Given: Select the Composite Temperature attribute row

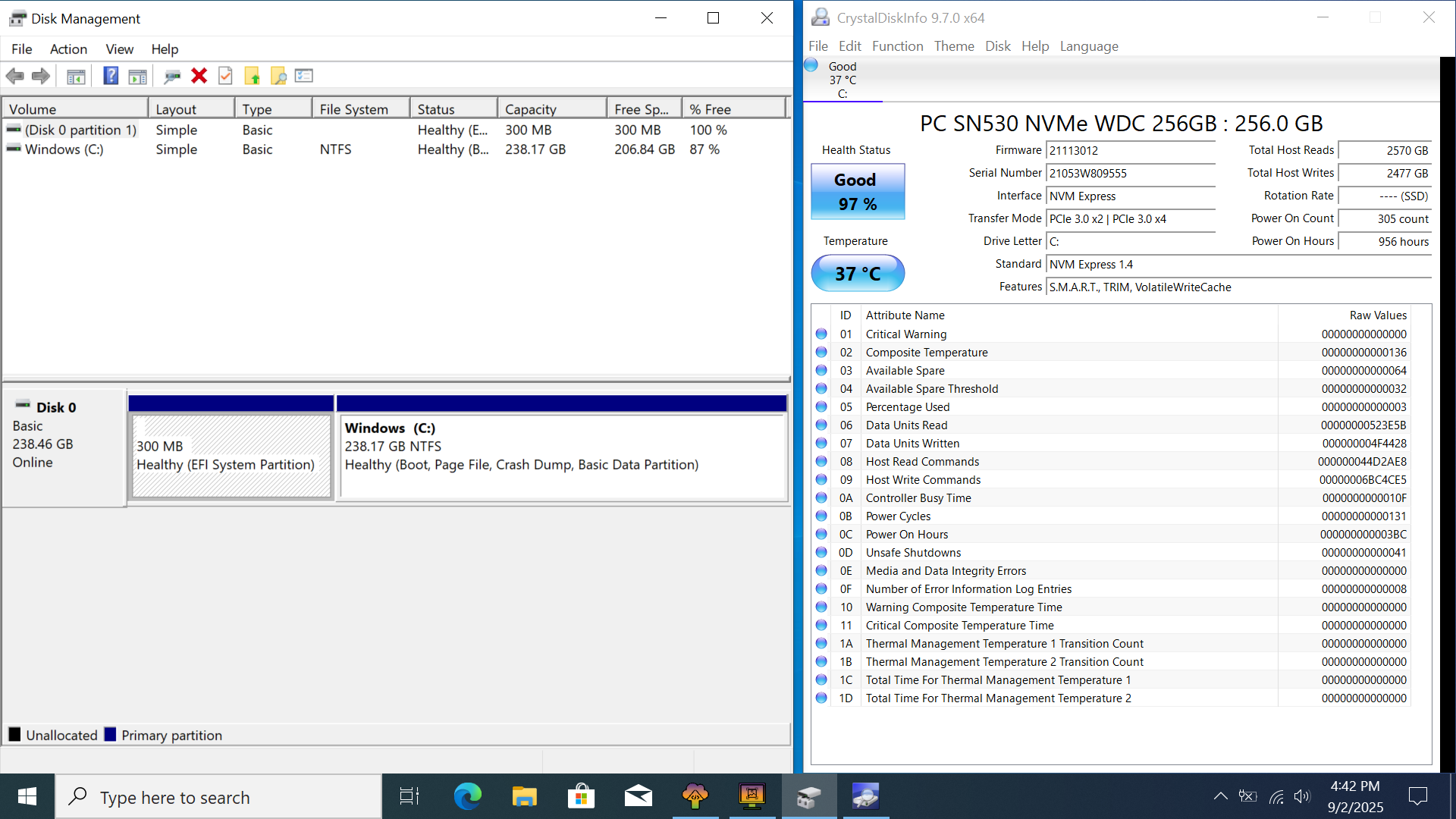Looking at the screenshot, I should pos(1112,353).
